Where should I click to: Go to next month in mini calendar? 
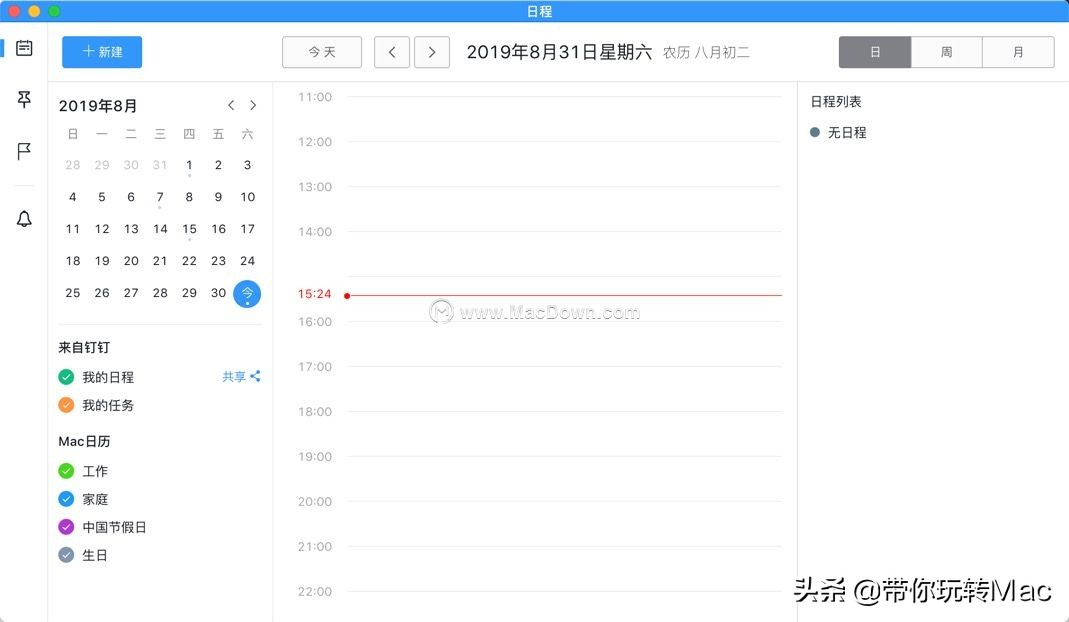[253, 104]
